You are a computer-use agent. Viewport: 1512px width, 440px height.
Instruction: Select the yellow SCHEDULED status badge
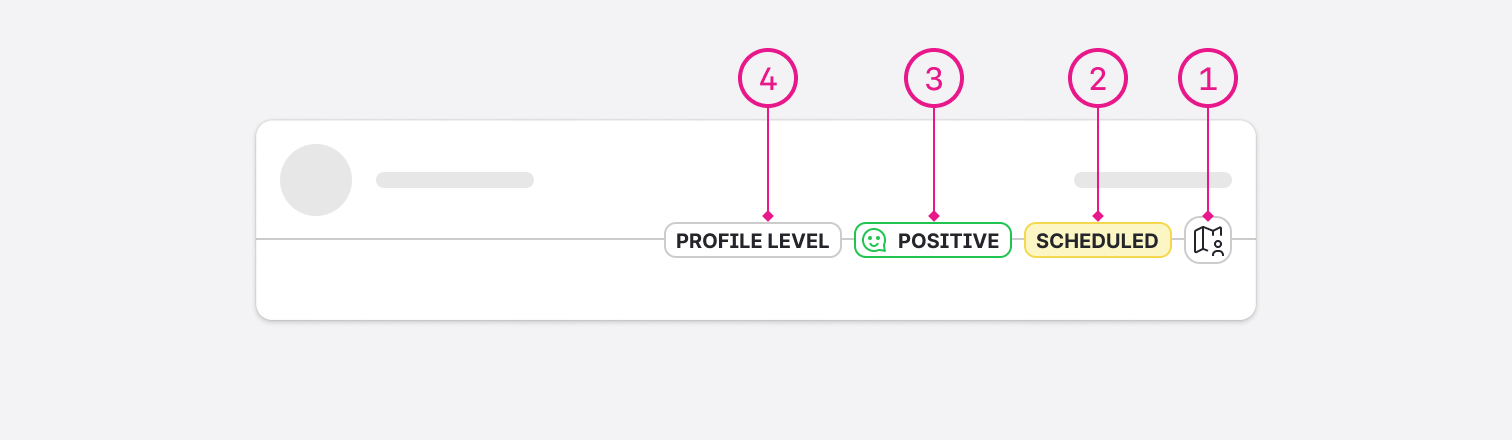coord(1097,241)
